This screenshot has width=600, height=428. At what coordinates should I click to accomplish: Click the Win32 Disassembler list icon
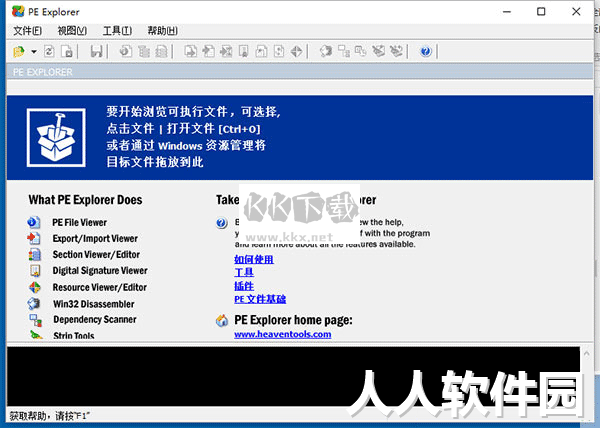tap(34, 304)
